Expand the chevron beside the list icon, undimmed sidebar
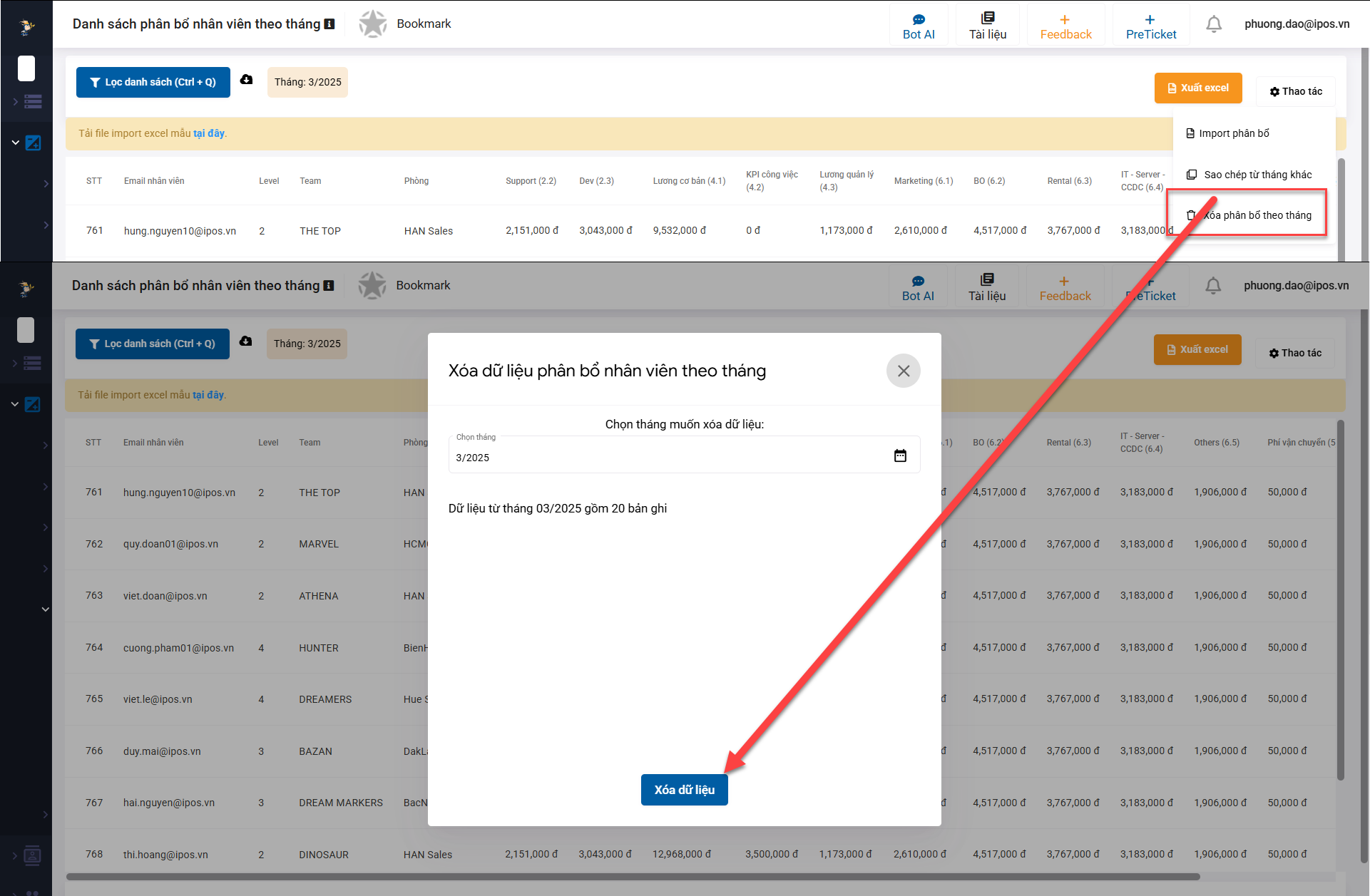1370x896 pixels. coord(16,102)
